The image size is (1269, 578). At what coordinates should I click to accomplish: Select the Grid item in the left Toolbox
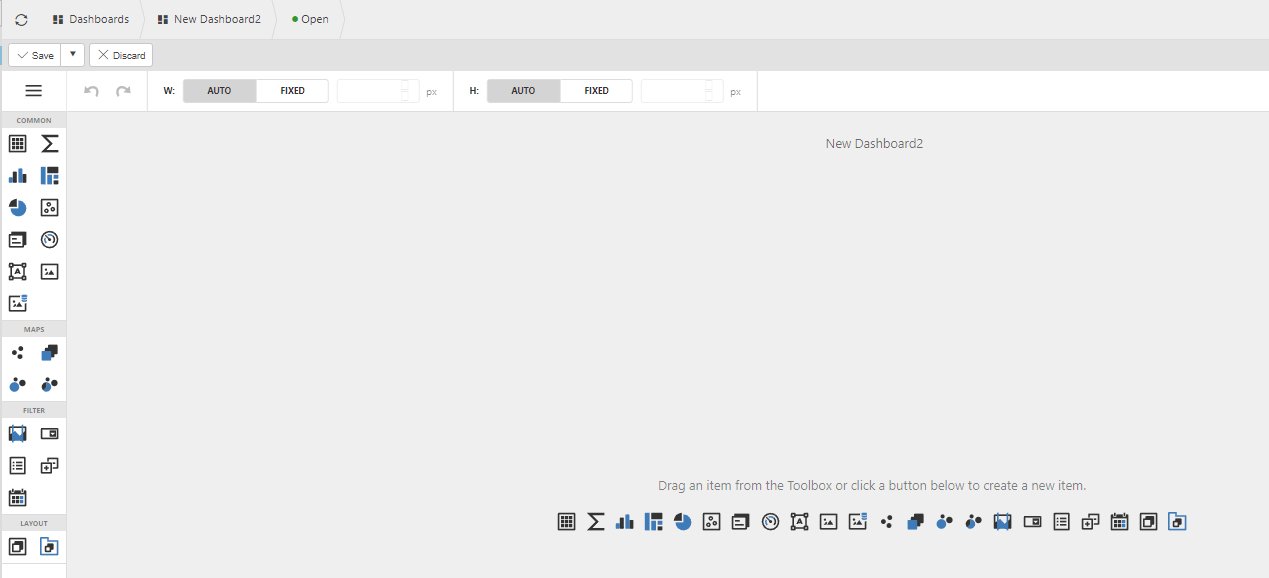[18, 144]
